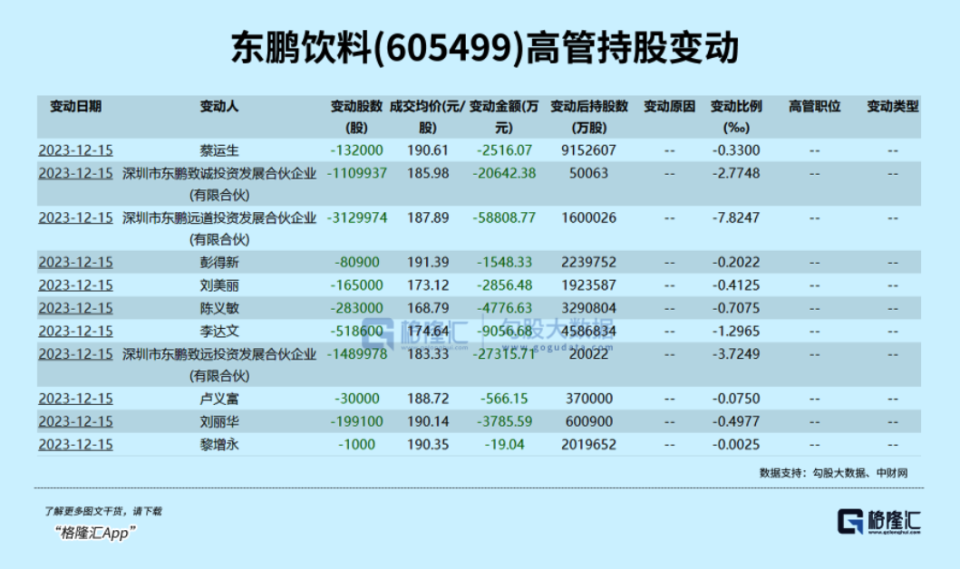Click the 变动股数(股) column header
Screen dimensions: 960x569
[356, 117]
